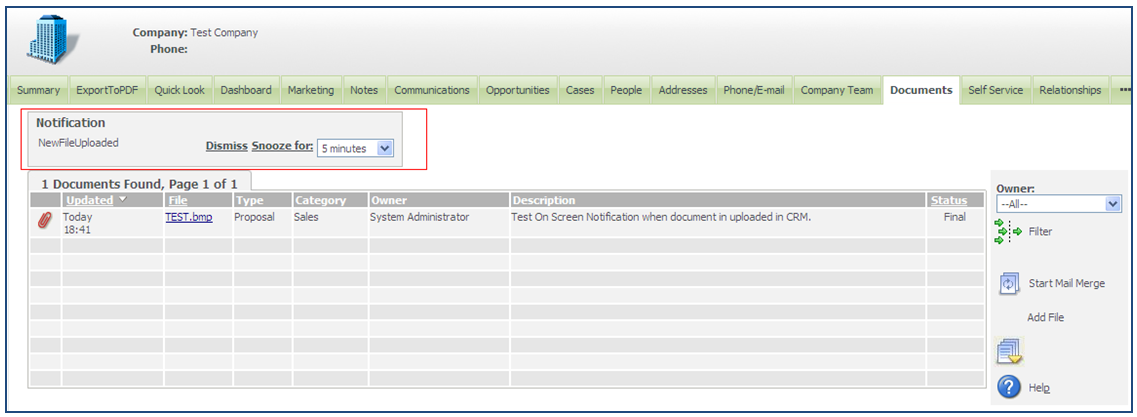Click the green arrows Filter icon

tap(1007, 231)
